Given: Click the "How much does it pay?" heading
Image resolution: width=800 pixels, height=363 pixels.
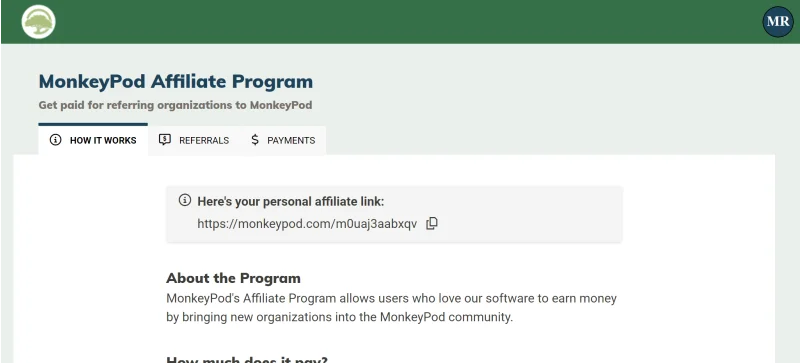Looking at the screenshot, I should pos(246,359).
